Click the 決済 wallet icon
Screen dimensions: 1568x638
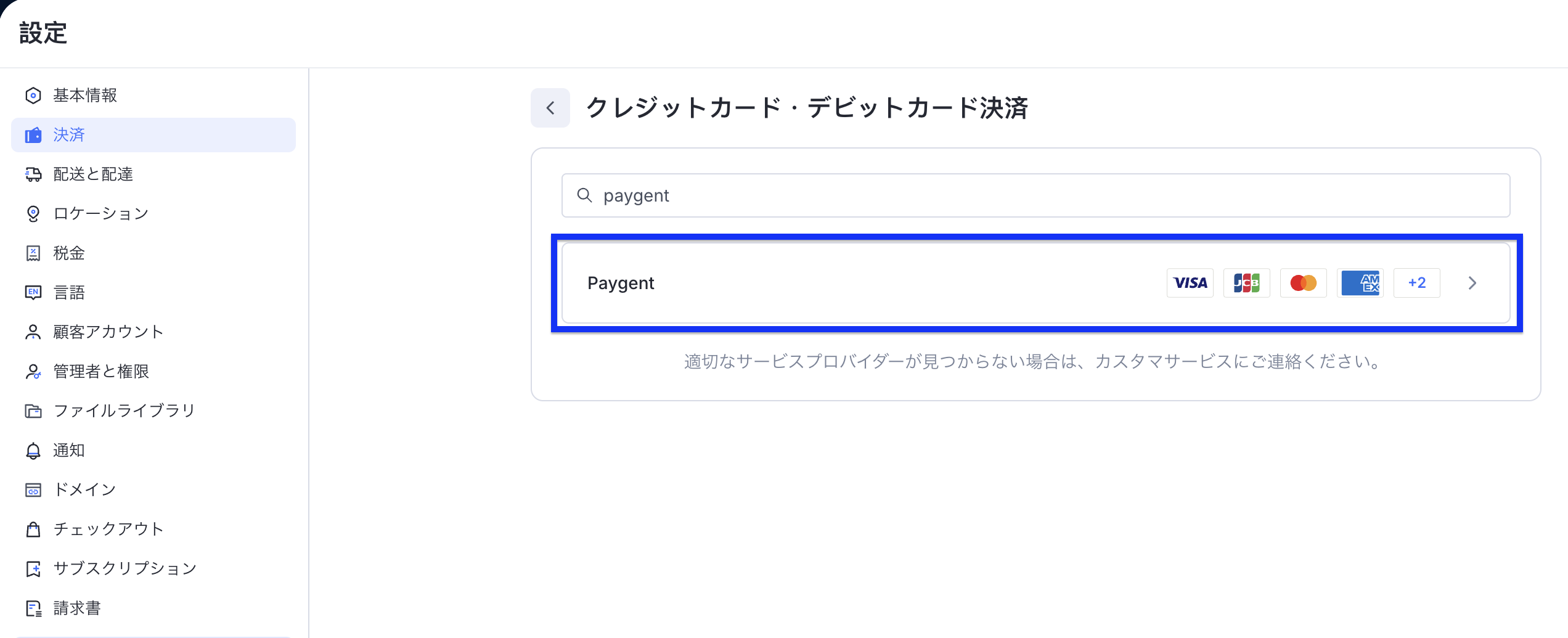click(33, 135)
